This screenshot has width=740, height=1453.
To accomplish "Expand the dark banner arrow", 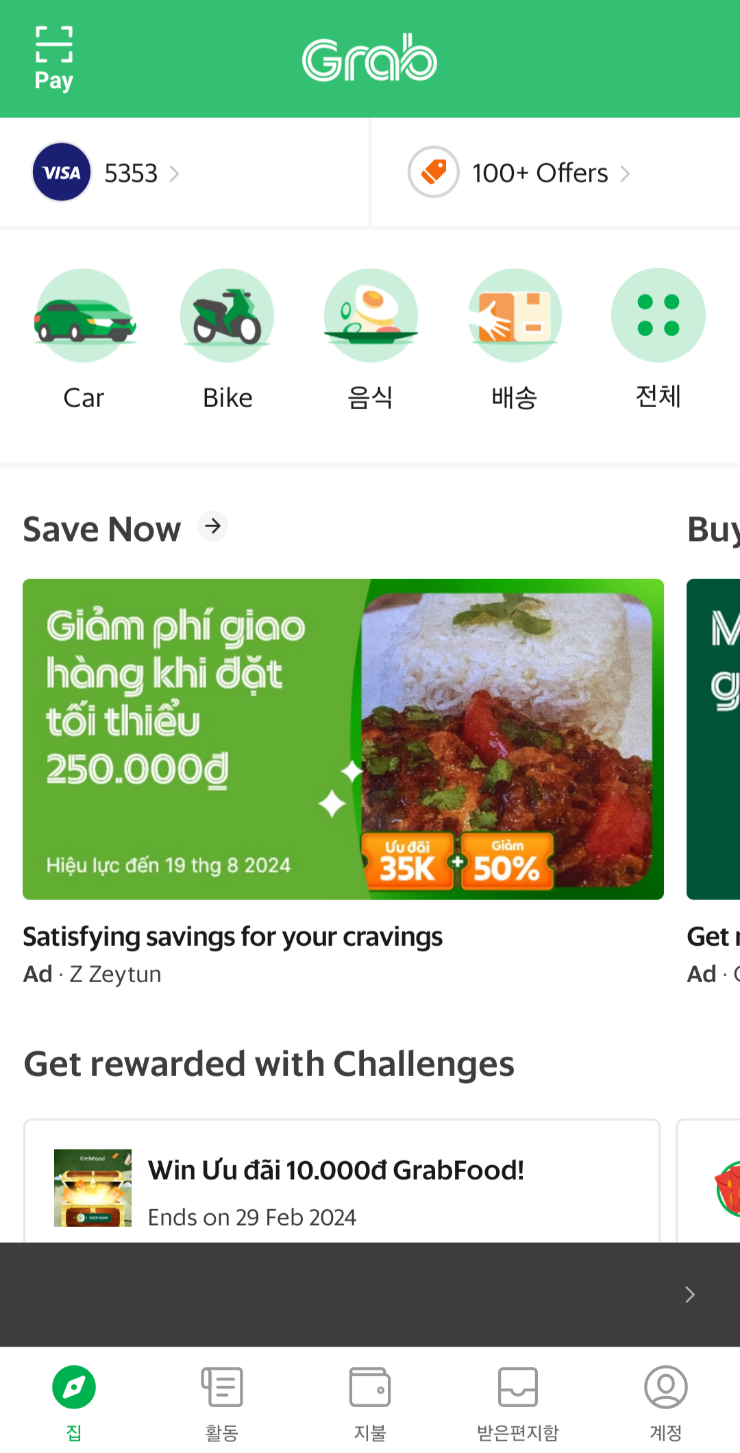I will pyautogui.click(x=690, y=1295).
